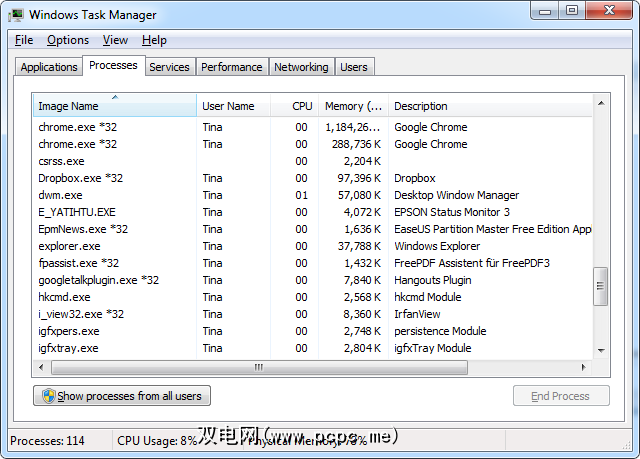This screenshot has height=459, width=640.
Task: Select chrome.exe *32 using 288,736 K
Action: click(312, 144)
